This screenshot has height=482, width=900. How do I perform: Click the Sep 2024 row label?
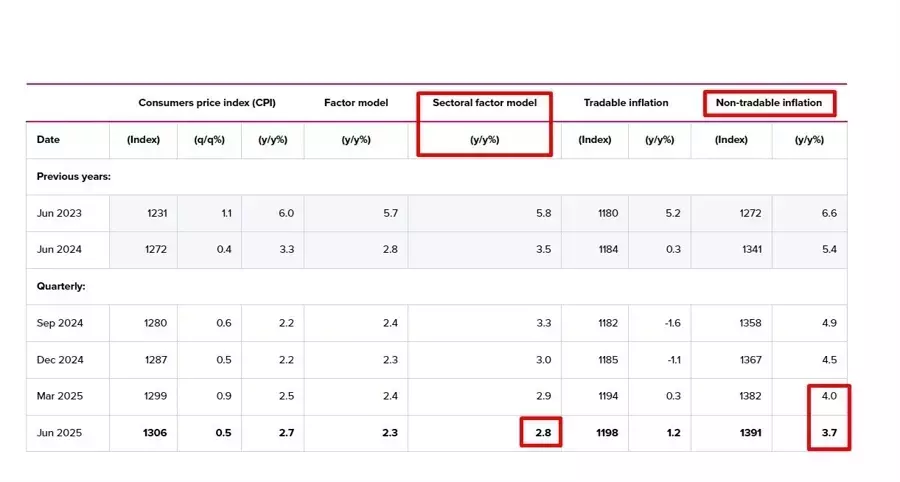[60, 322]
